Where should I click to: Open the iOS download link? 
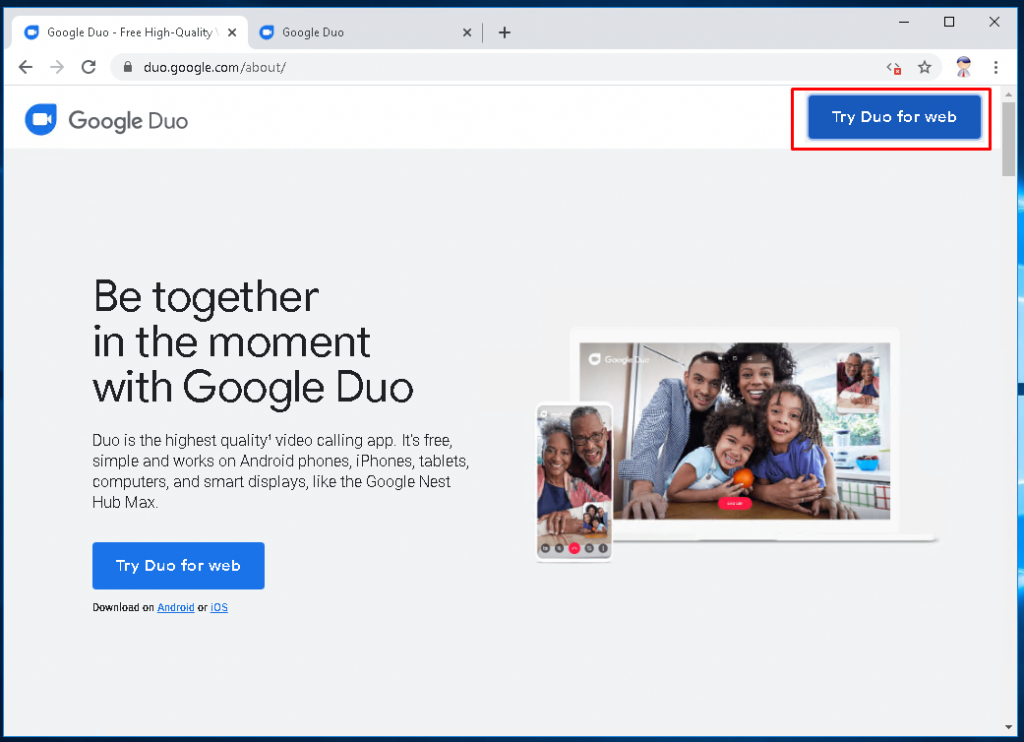tap(219, 607)
